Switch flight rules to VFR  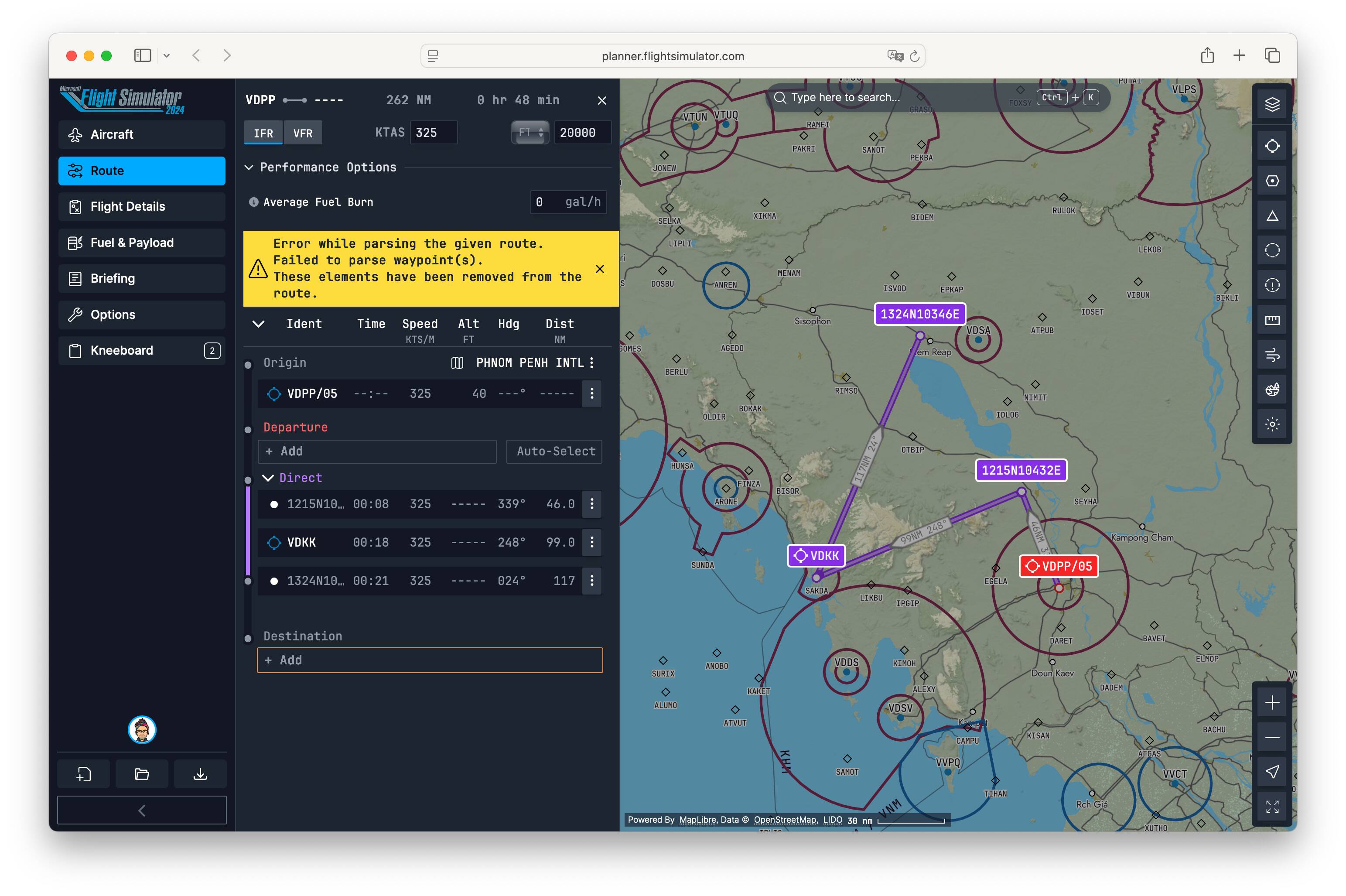pyautogui.click(x=303, y=133)
